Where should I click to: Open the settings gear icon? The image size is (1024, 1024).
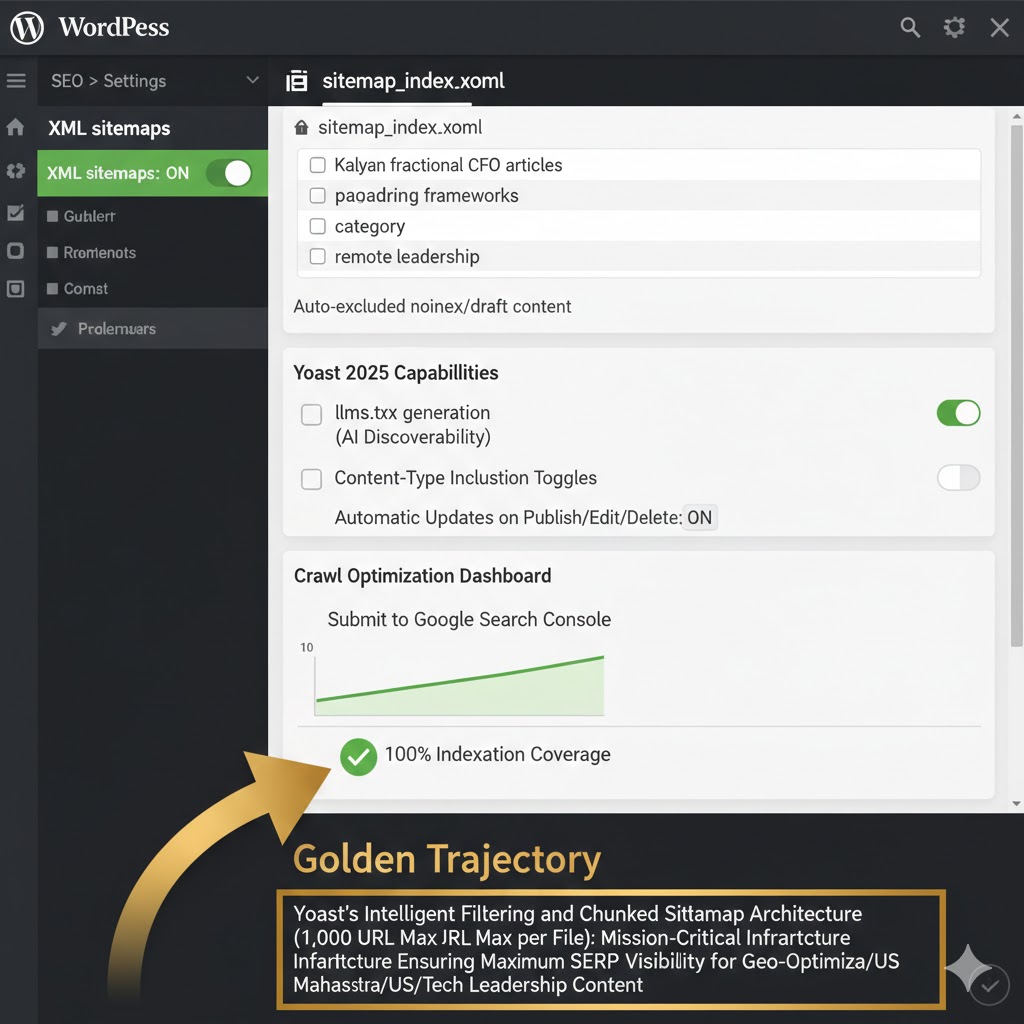[954, 27]
